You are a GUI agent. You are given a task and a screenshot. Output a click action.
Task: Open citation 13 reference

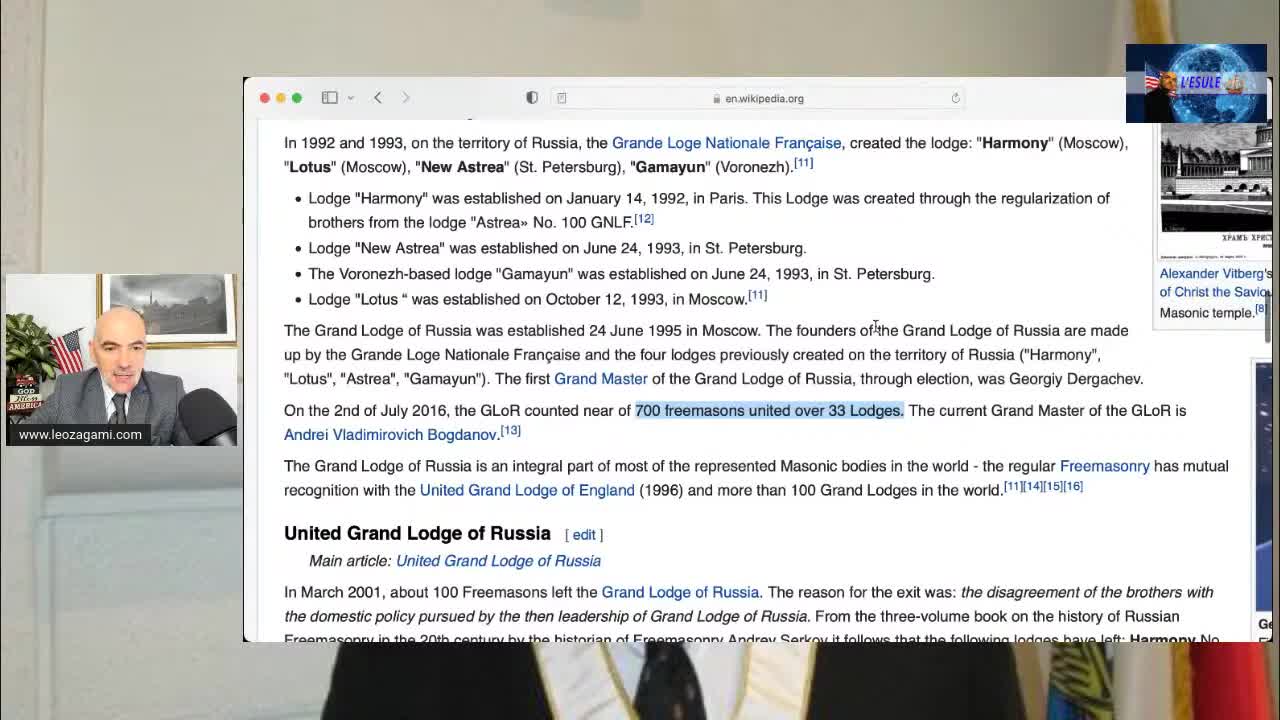coord(511,431)
